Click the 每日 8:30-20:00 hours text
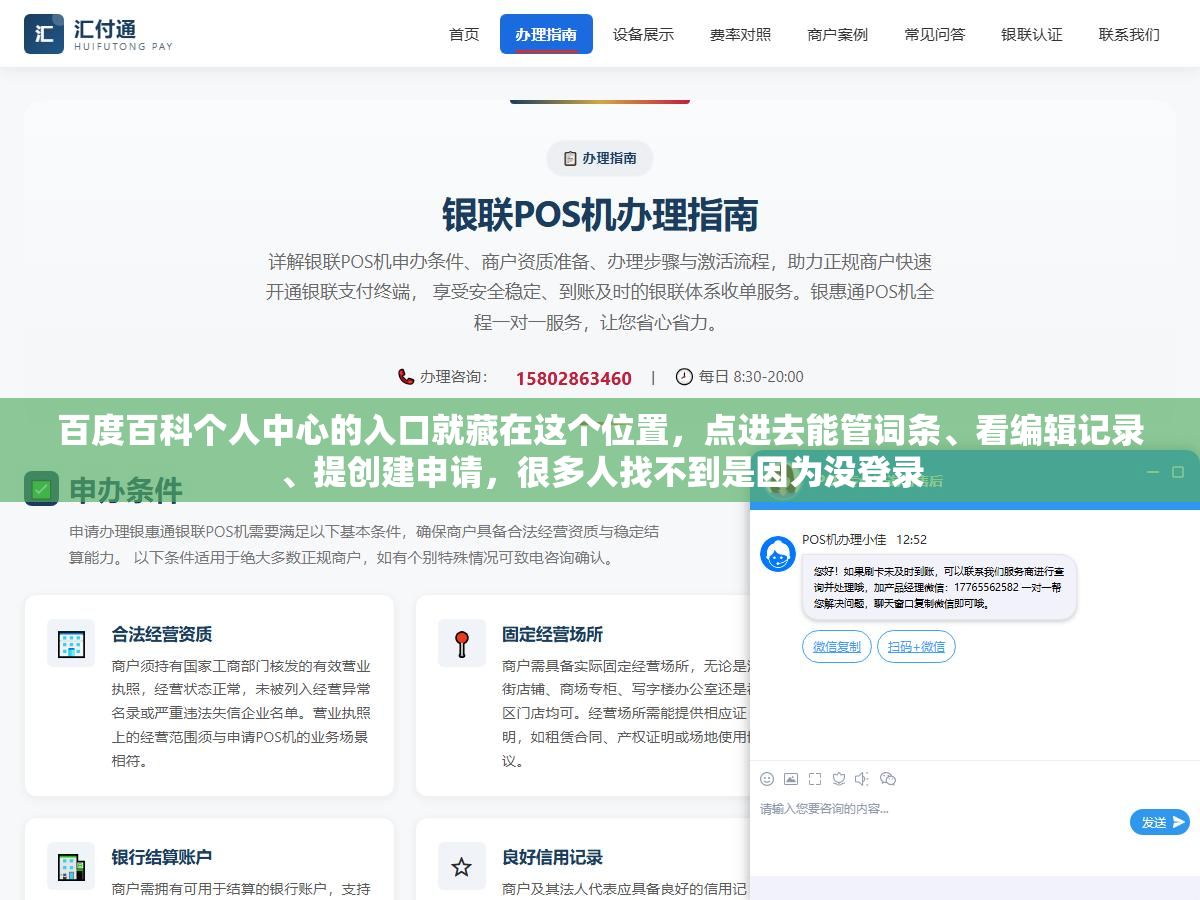 (751, 377)
